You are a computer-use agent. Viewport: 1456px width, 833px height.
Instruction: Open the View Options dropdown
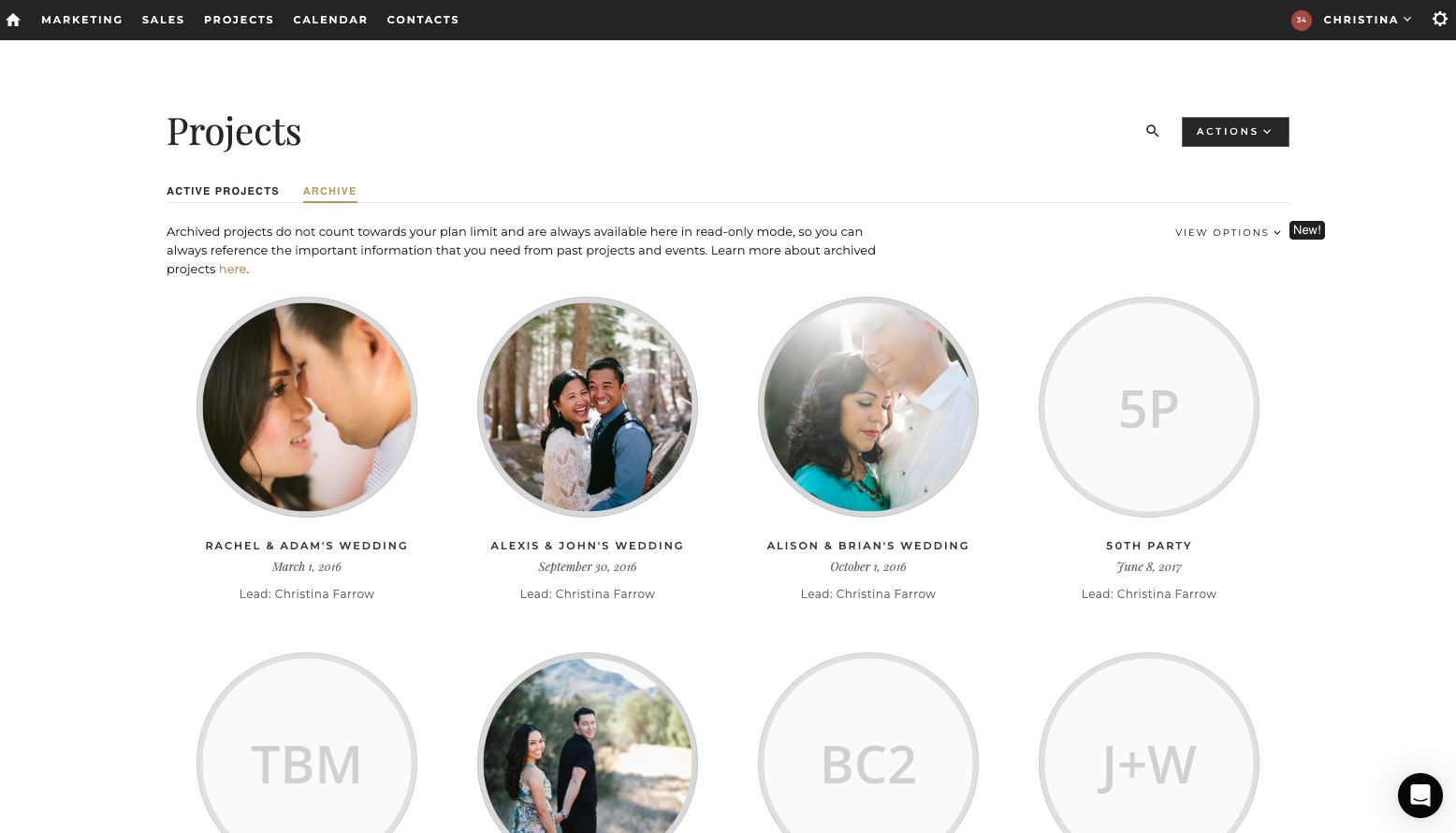coord(1227,232)
